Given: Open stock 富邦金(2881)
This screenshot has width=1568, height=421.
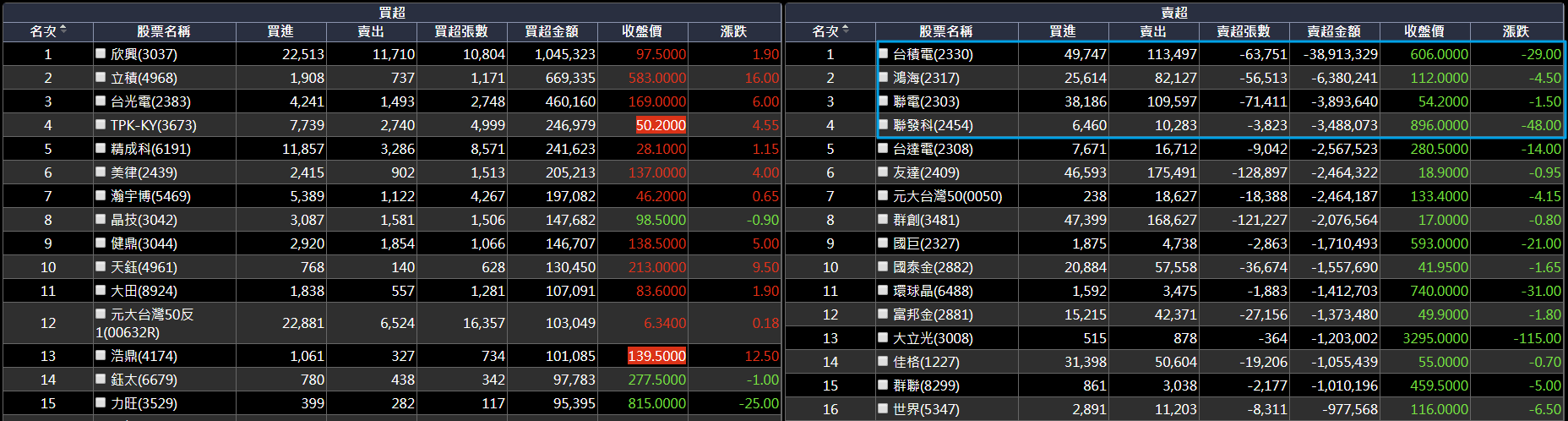Looking at the screenshot, I should 933,314.
